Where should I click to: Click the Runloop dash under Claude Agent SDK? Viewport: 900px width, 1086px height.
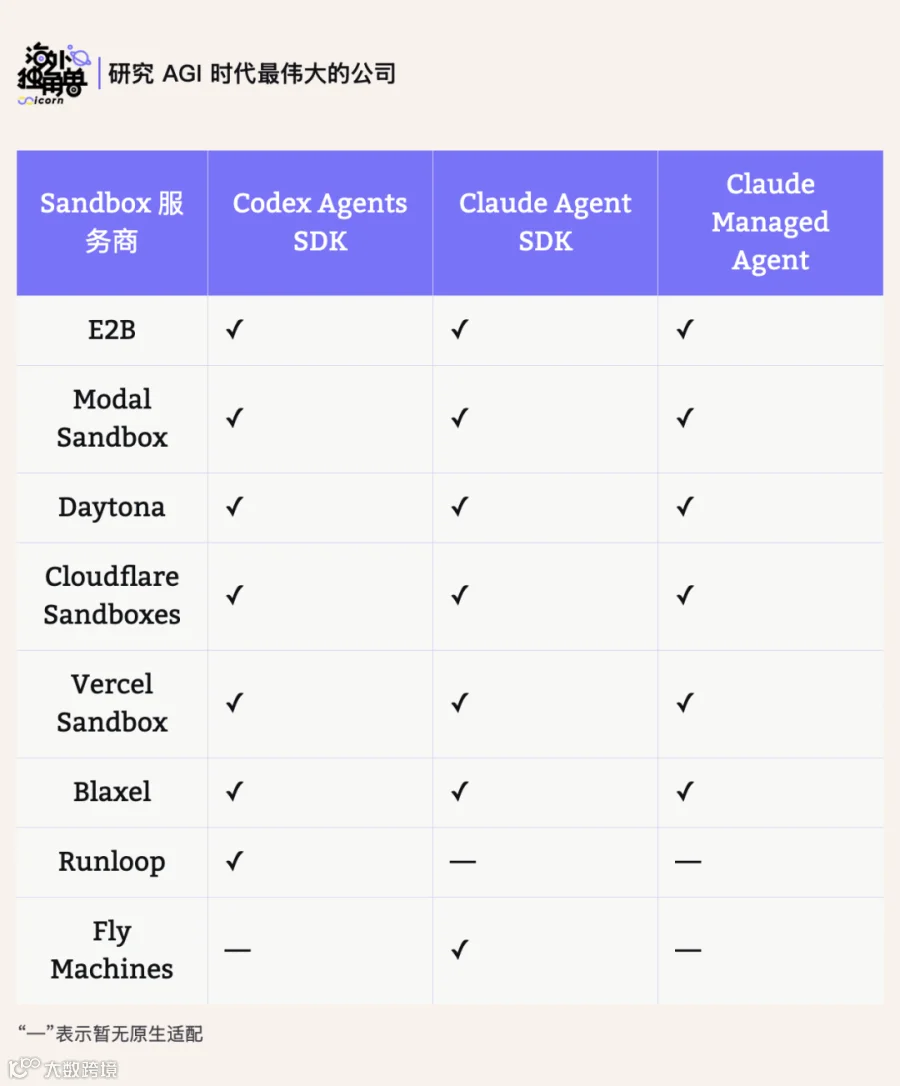462,862
